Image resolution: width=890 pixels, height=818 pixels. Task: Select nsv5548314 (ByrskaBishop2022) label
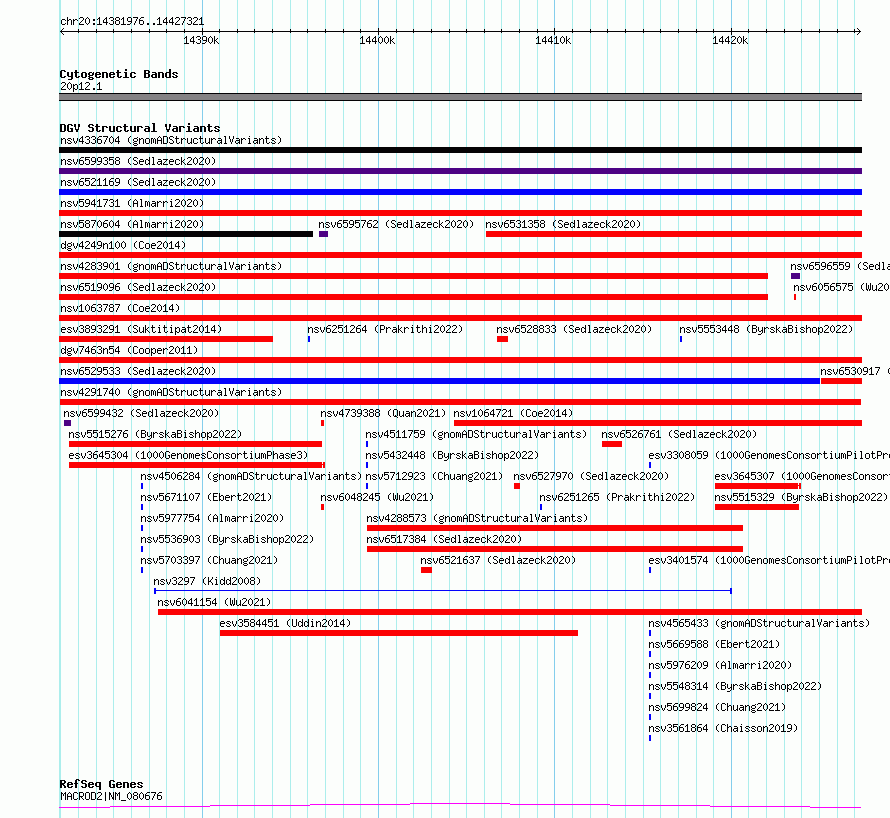click(x=735, y=686)
